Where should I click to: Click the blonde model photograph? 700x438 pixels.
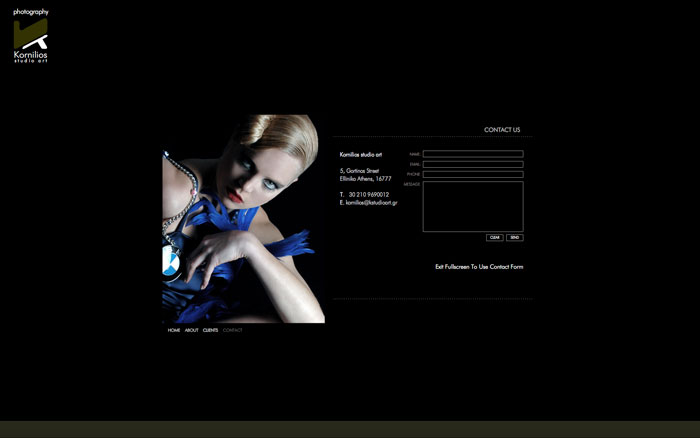click(243, 219)
